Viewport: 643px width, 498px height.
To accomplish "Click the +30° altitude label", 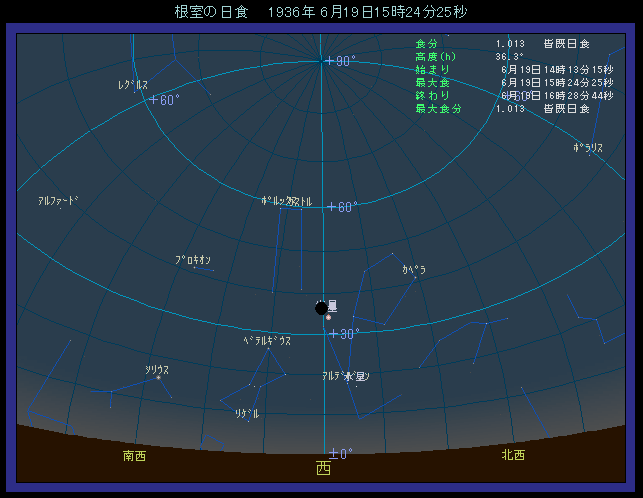I will [344, 333].
